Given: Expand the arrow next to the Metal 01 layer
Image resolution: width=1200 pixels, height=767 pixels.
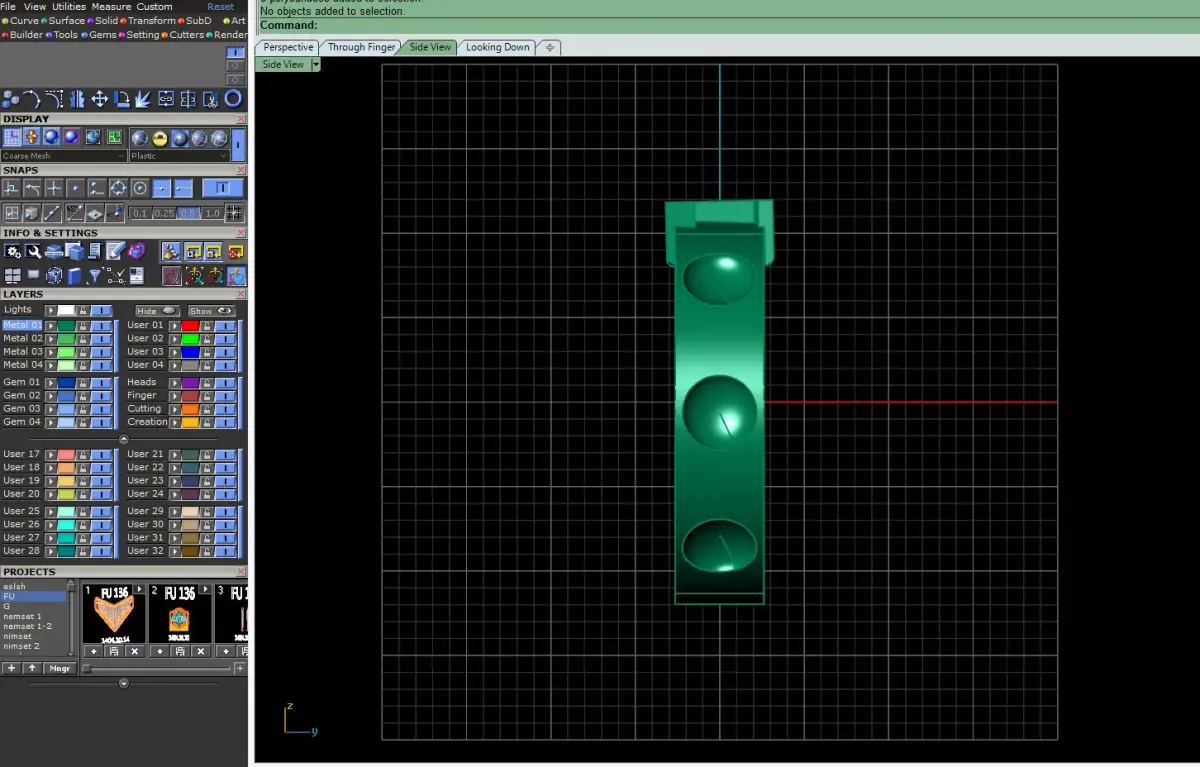Looking at the screenshot, I should tap(51, 326).
